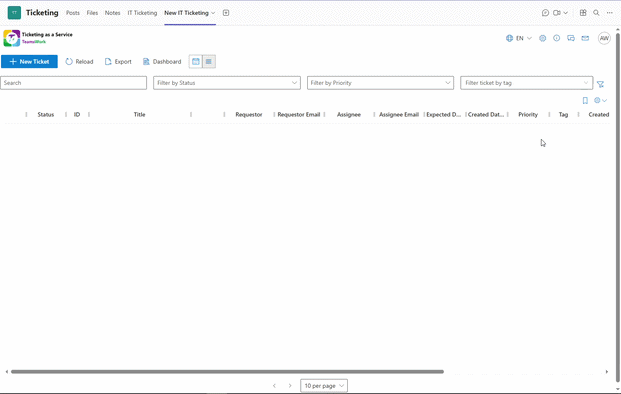The height and width of the screenshot is (394, 621).
Task: Click the info circle icon
Action: (556, 38)
